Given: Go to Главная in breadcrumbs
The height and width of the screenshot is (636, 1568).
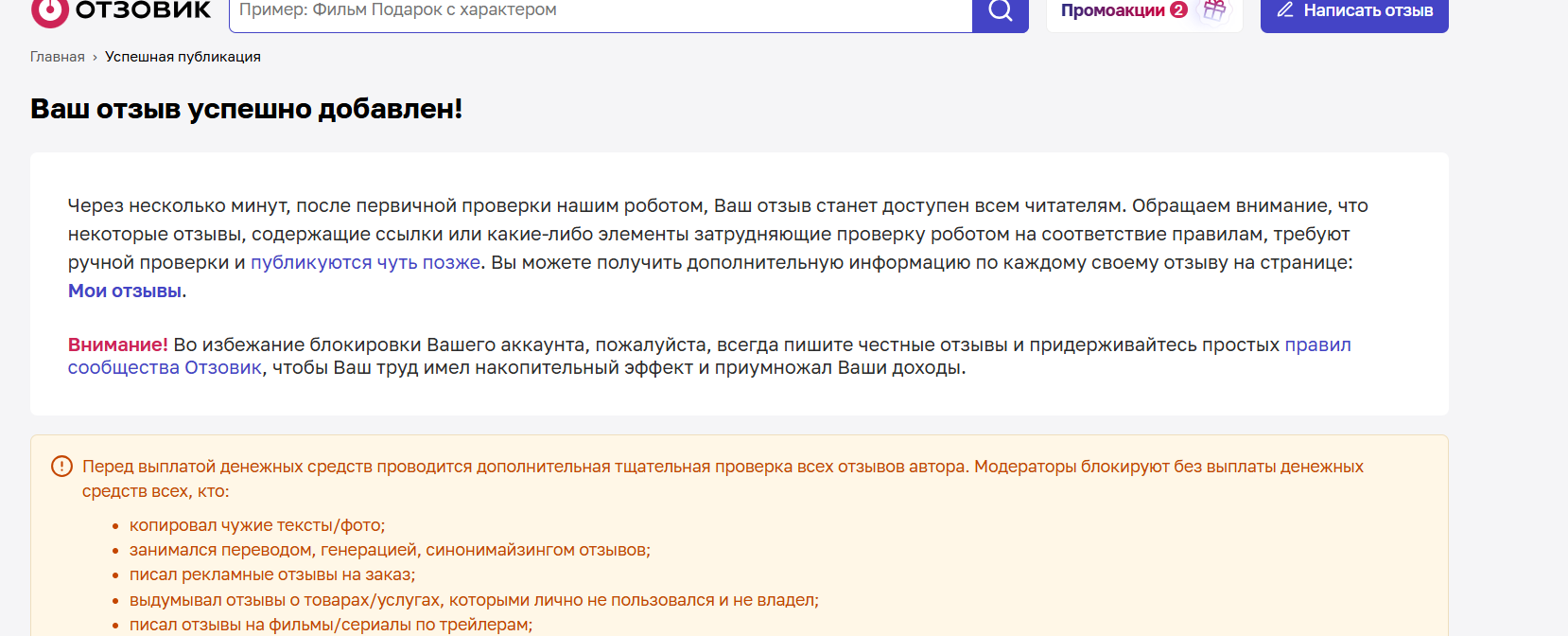Looking at the screenshot, I should coord(58,57).
